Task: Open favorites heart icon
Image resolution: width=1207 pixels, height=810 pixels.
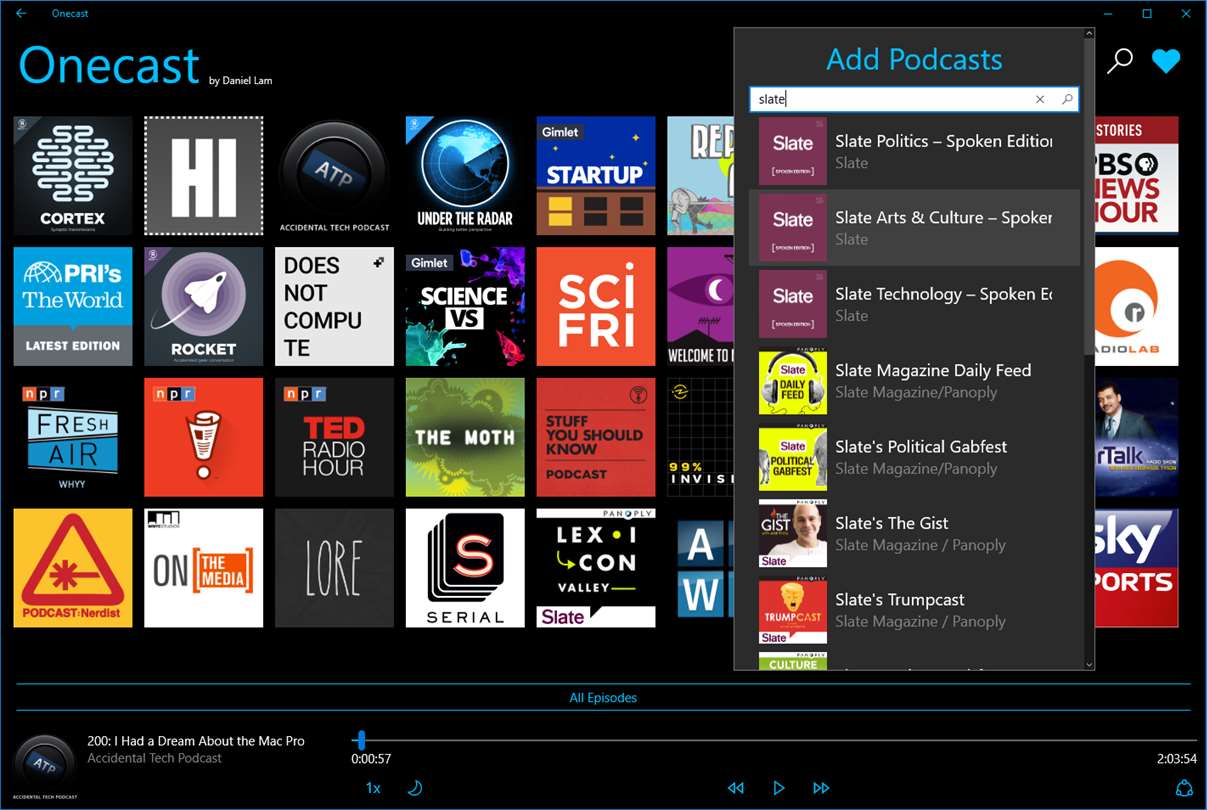Action: 1166,61
